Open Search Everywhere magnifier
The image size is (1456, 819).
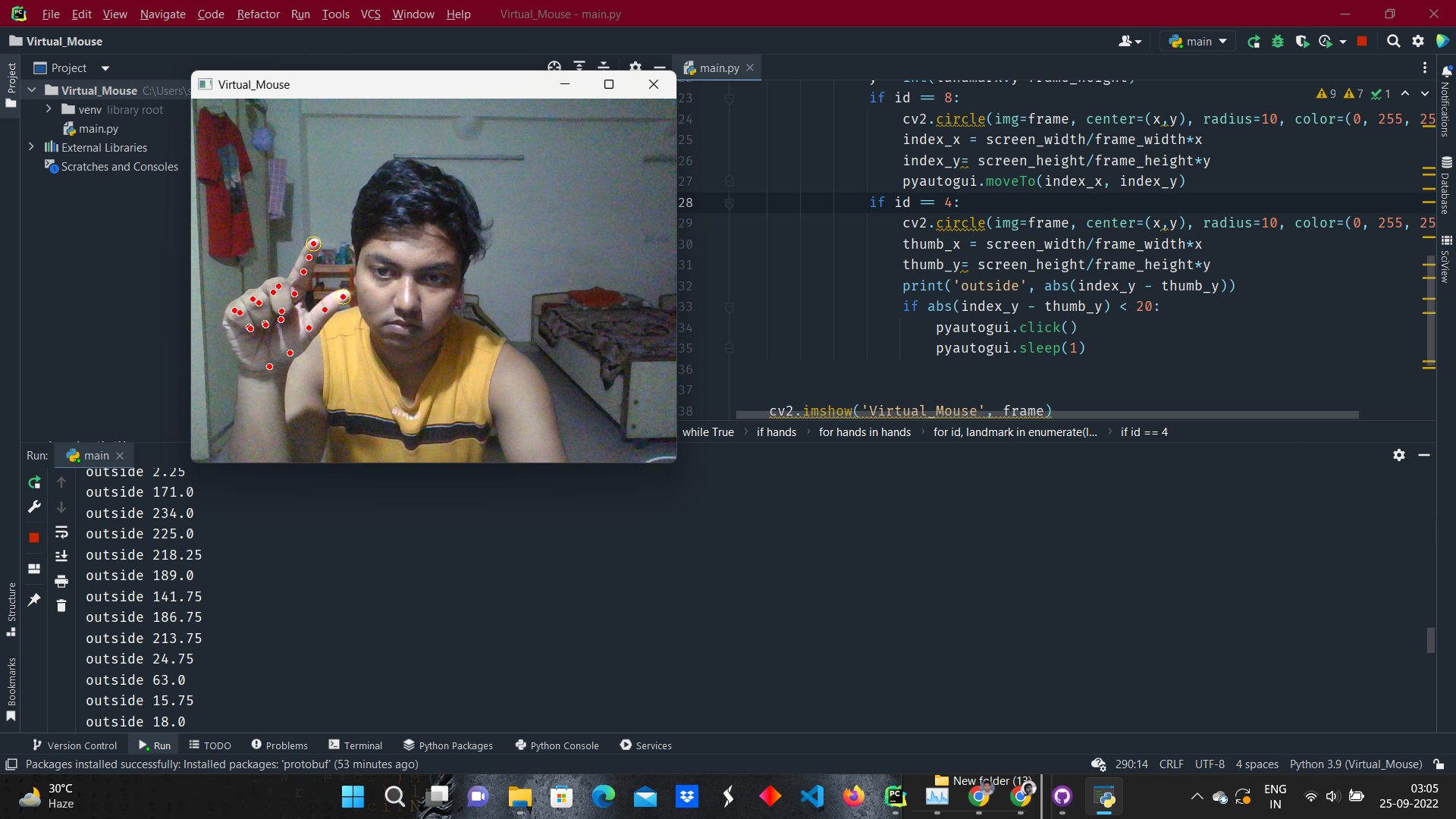[1393, 42]
